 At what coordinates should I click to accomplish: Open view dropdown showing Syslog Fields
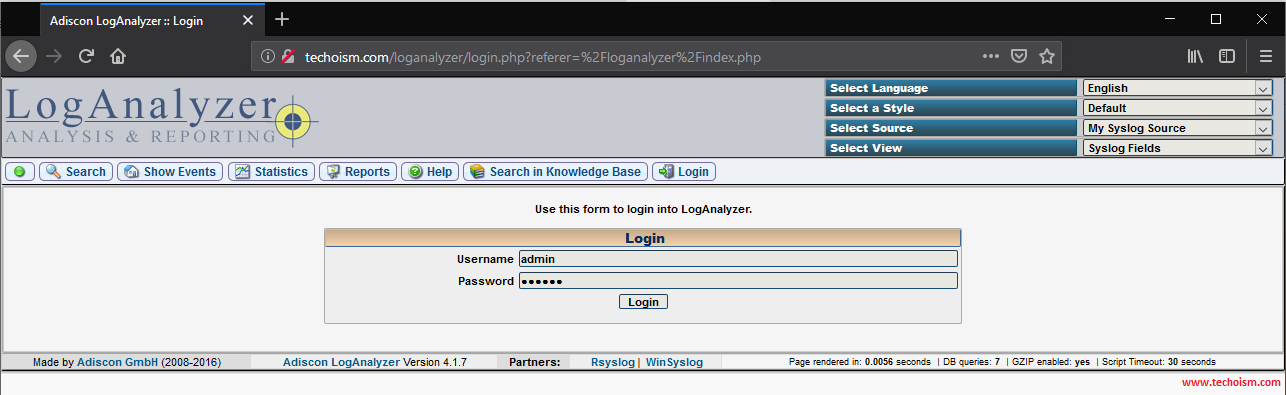pyautogui.click(x=1177, y=148)
